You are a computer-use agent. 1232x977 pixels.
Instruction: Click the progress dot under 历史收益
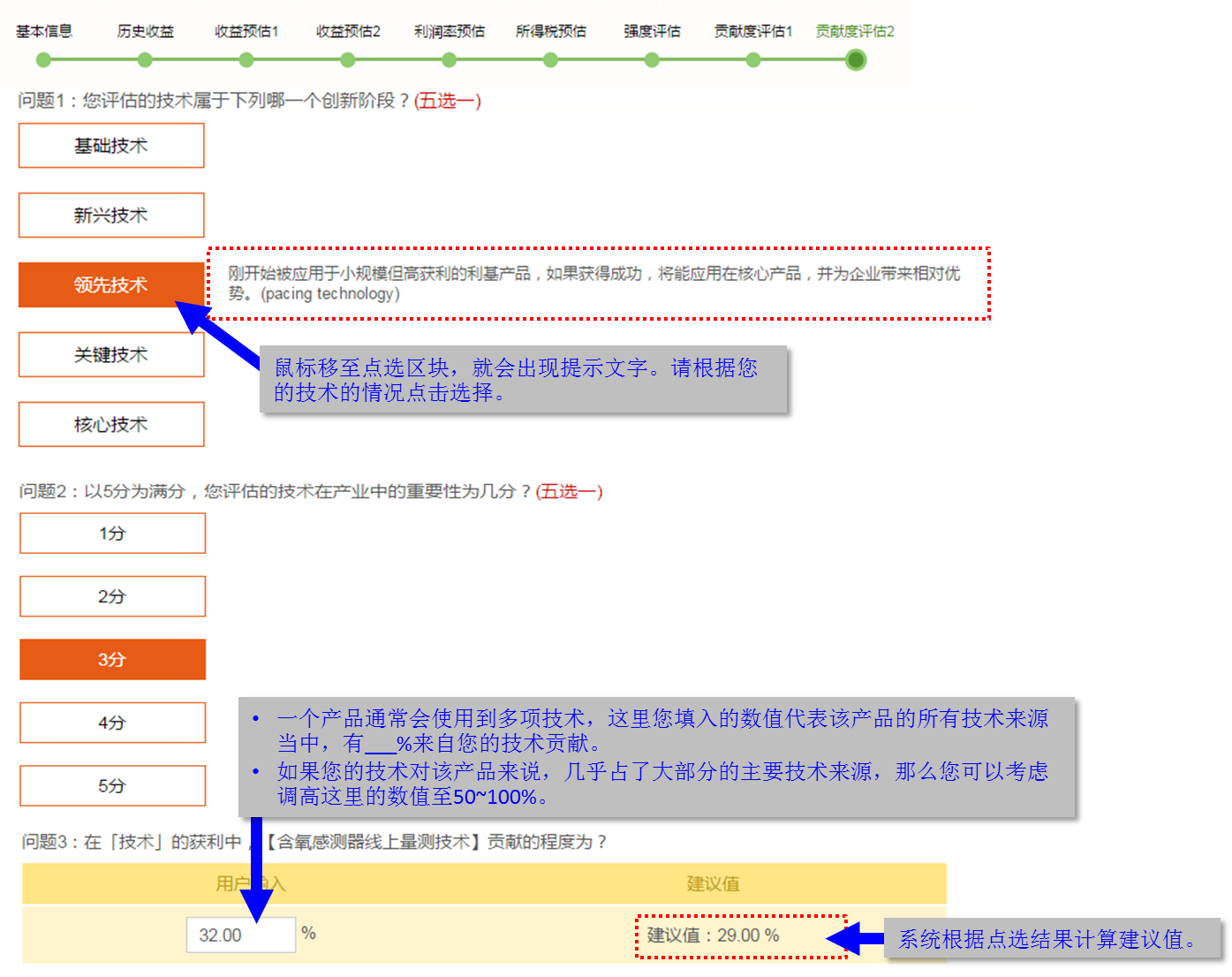point(145,60)
